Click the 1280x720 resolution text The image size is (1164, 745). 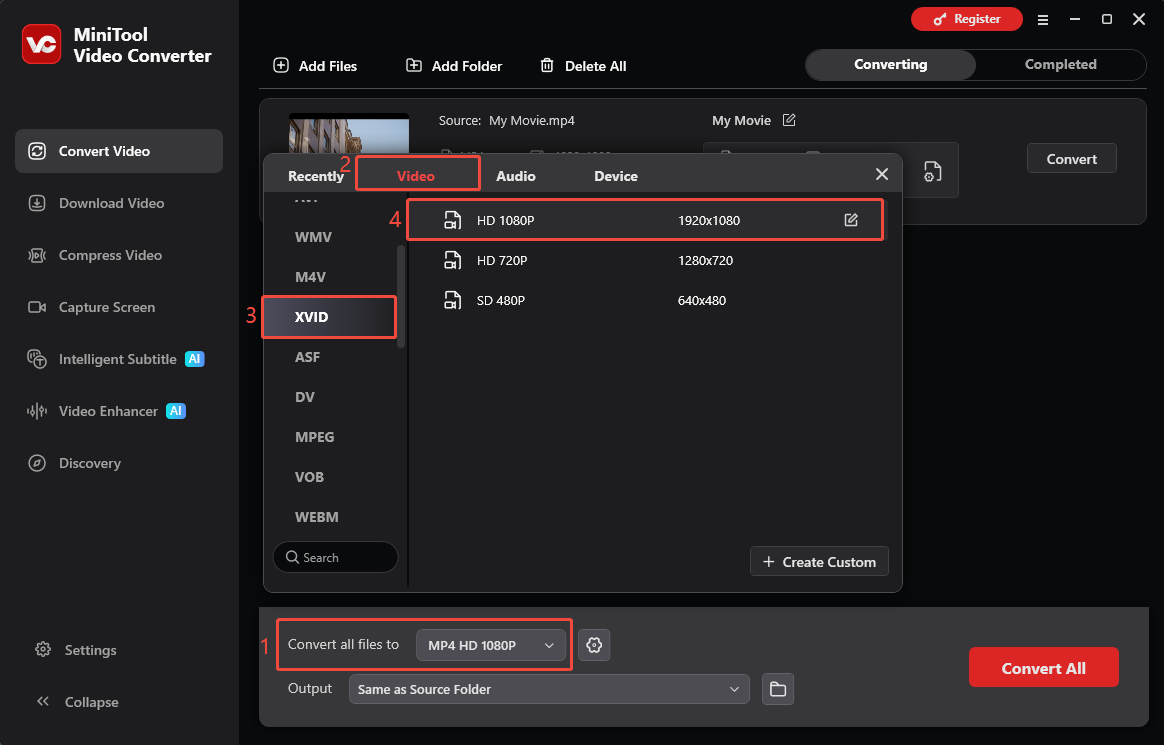(705, 260)
